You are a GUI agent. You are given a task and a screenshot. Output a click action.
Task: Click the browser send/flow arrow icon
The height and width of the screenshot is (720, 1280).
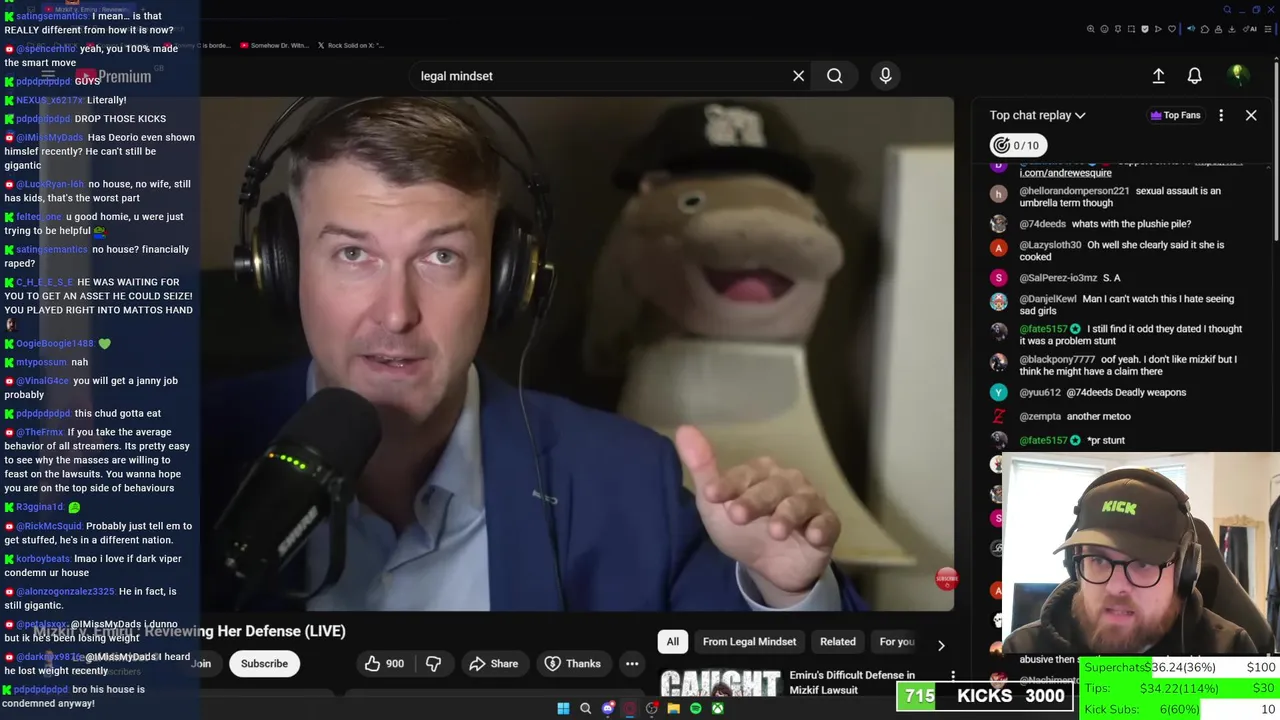tap(1158, 29)
